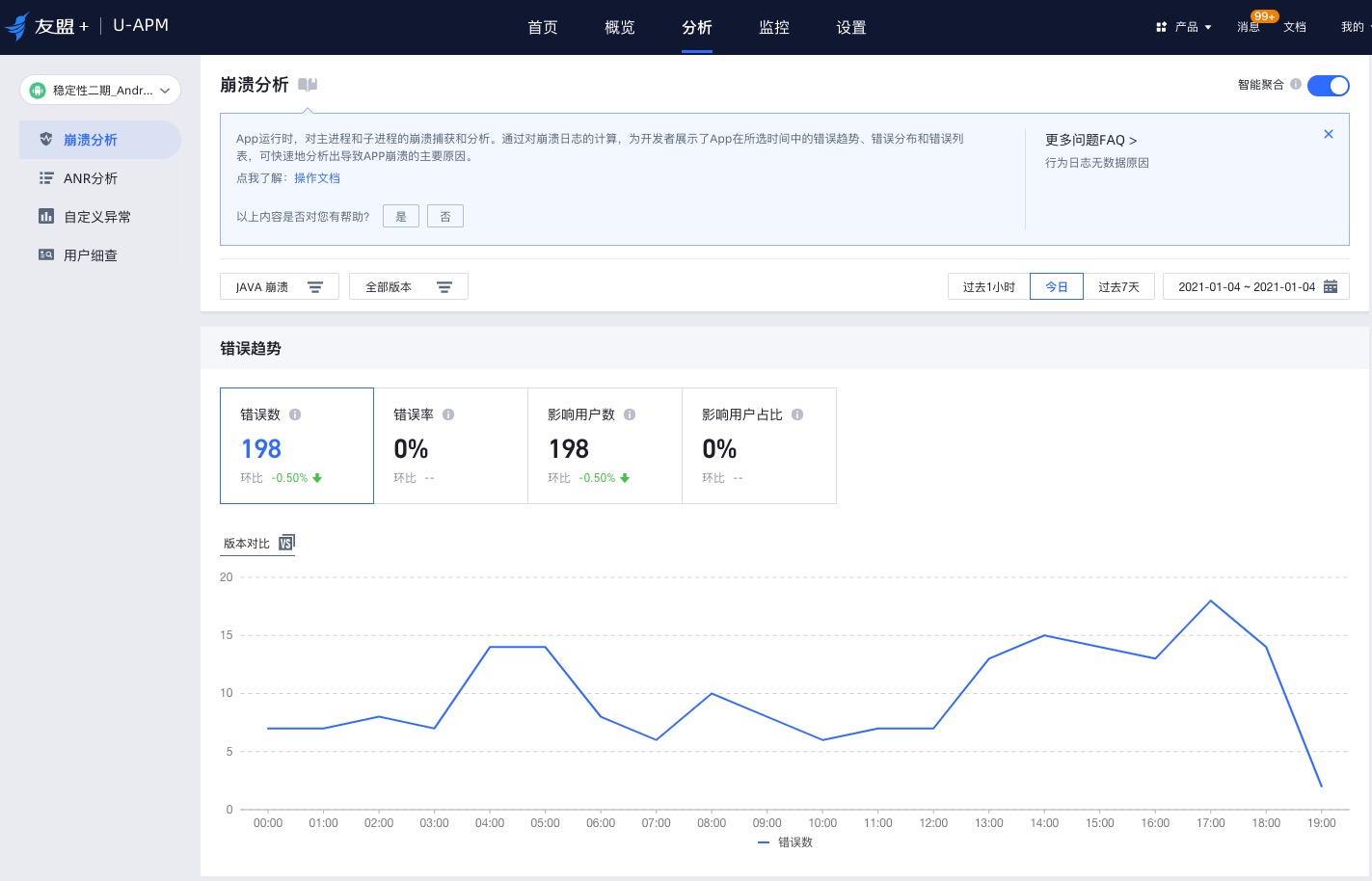The width and height of the screenshot is (1372, 881).
Task: Click the 版本对比 VS icon
Action: point(286,543)
